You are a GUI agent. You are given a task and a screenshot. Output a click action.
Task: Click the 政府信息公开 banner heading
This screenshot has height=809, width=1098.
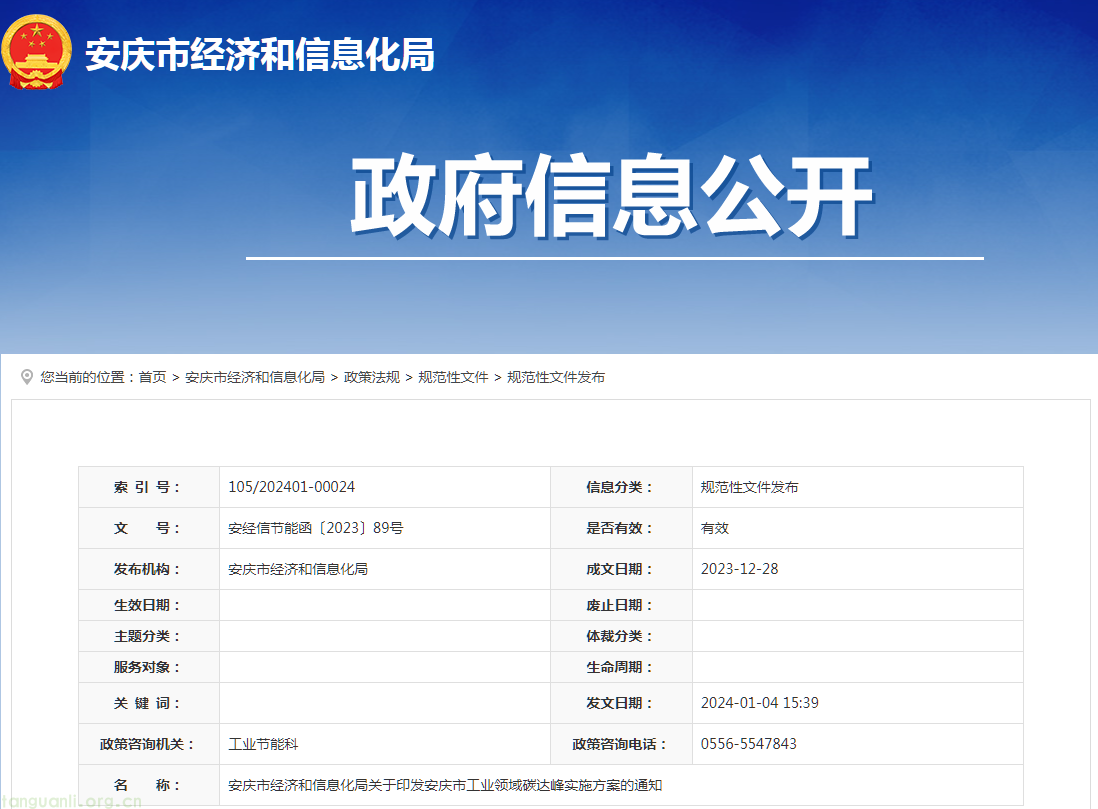point(612,196)
